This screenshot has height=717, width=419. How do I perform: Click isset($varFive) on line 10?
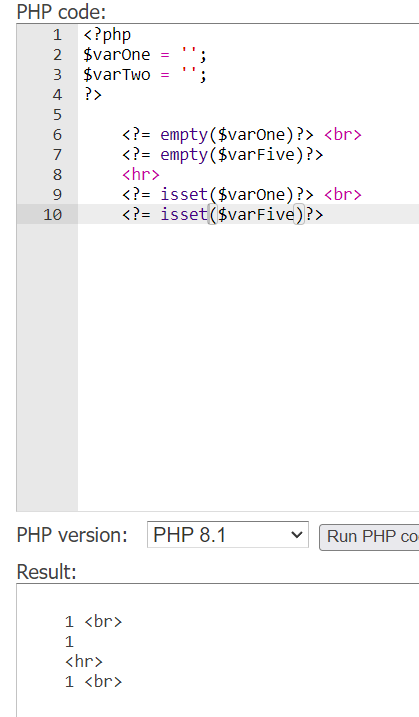point(231,214)
